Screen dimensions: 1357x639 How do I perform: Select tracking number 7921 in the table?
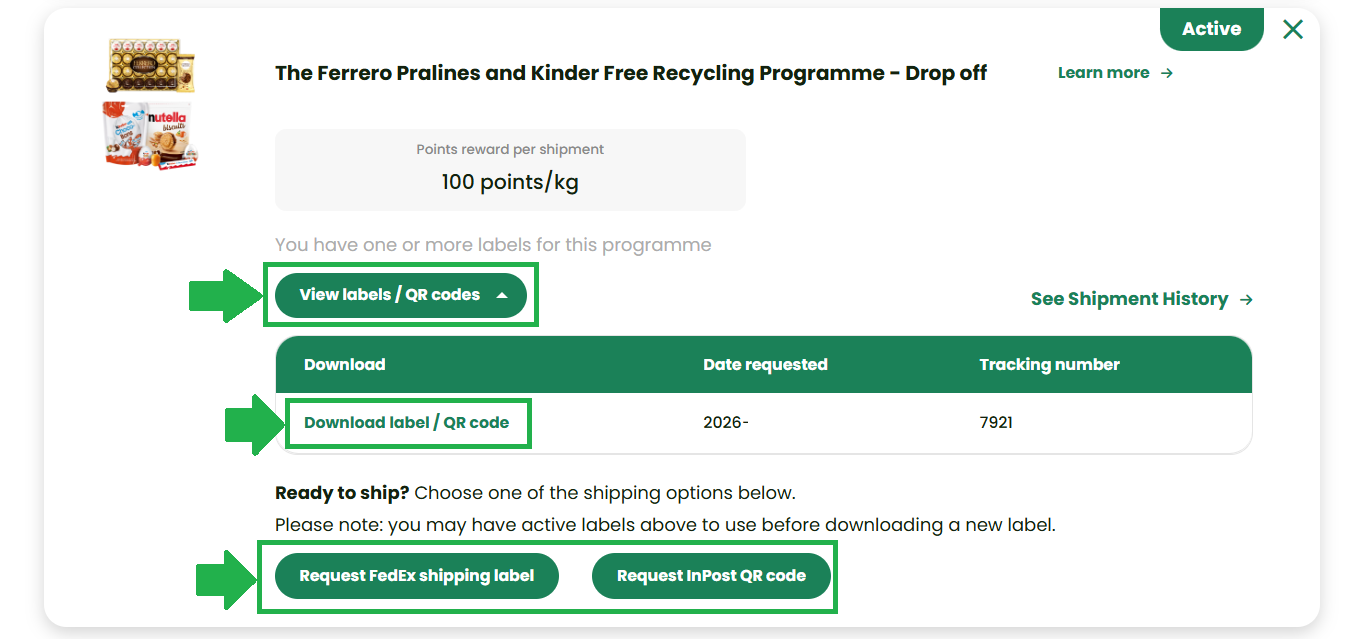tap(996, 423)
